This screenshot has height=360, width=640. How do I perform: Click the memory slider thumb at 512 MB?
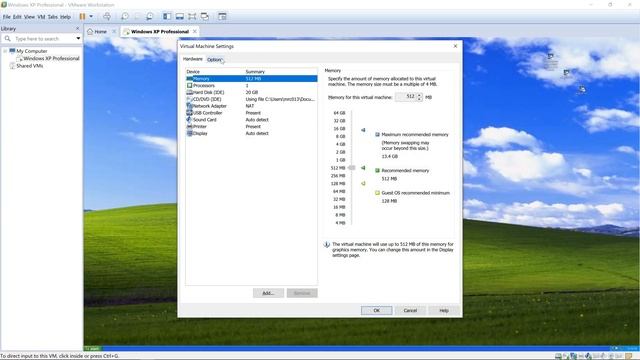pos(351,168)
